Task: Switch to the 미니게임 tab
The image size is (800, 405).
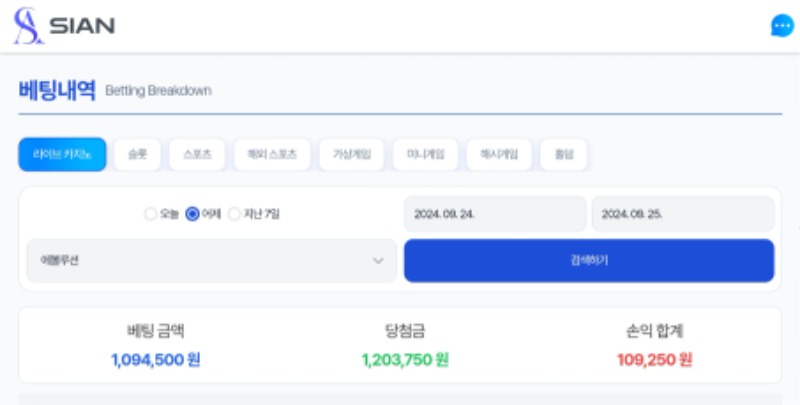Action: (x=426, y=155)
